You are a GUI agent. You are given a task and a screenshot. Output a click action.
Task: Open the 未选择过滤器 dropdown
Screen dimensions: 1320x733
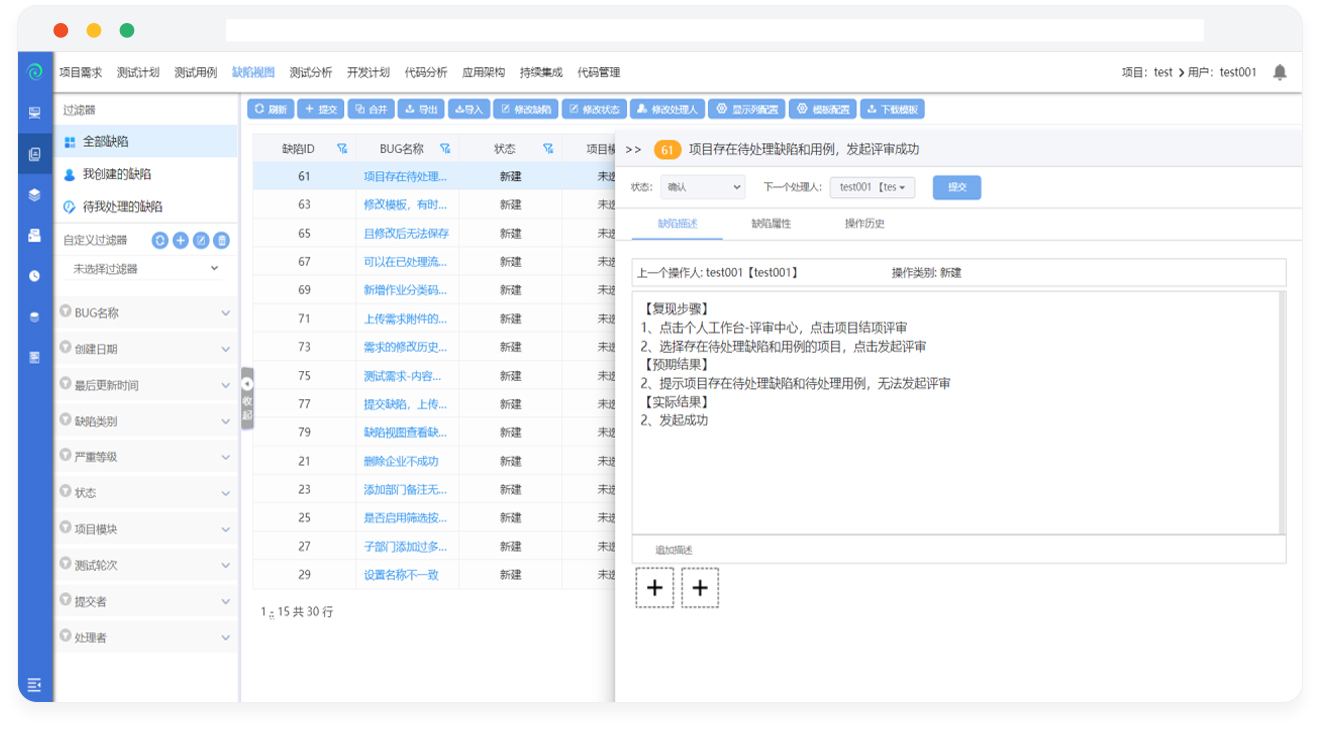(146, 269)
